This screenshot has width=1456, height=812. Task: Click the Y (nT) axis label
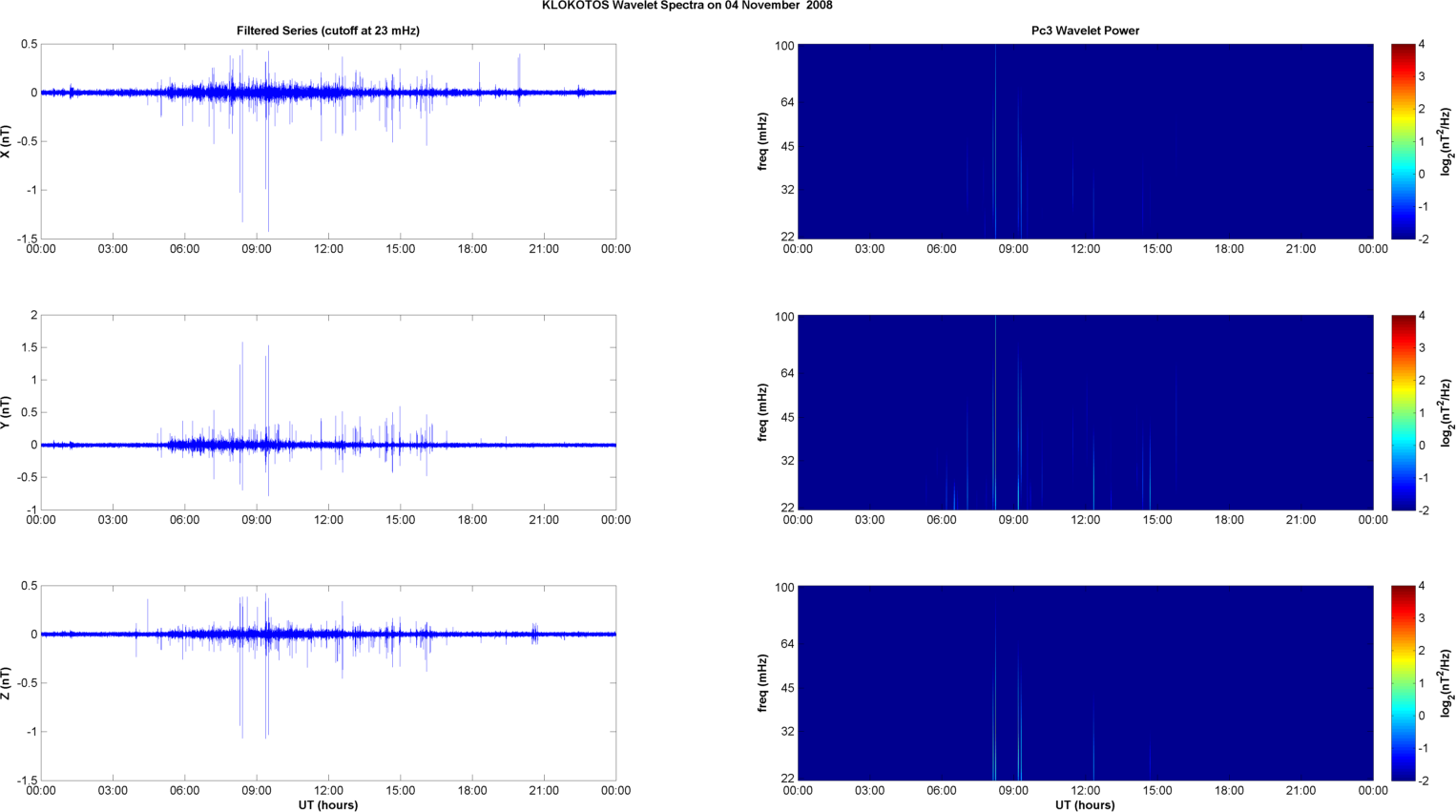click(x=6, y=412)
